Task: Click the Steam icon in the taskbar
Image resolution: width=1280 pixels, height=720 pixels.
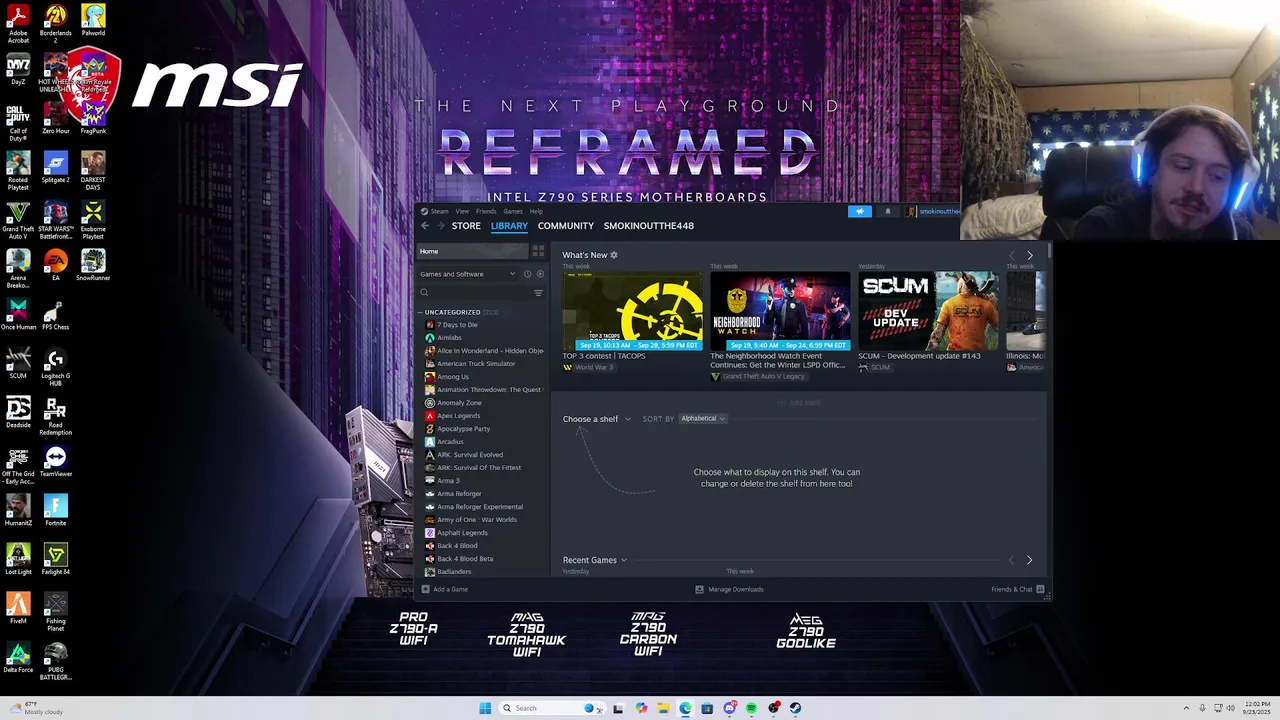Action: pos(795,708)
